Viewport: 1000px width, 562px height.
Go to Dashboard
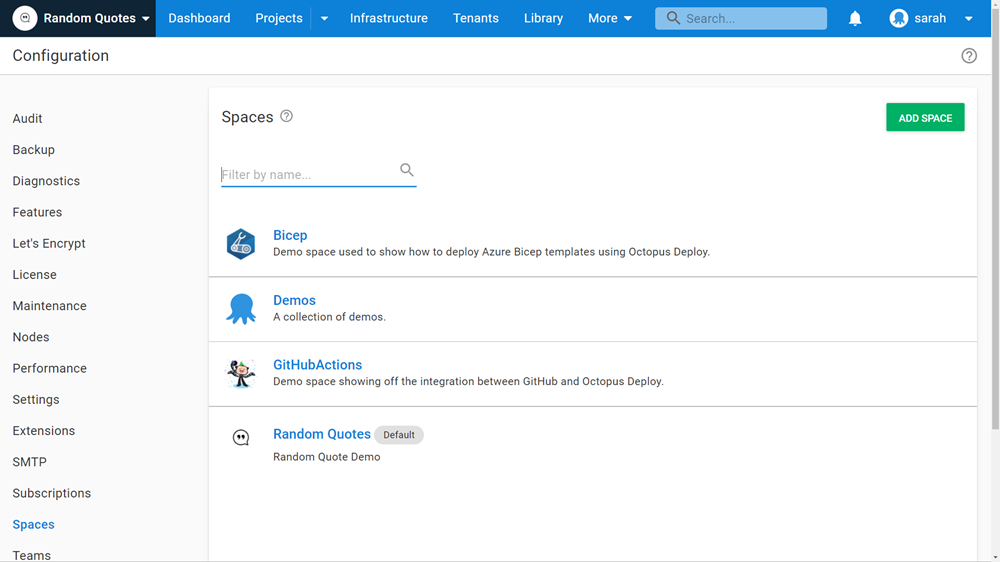(x=199, y=18)
